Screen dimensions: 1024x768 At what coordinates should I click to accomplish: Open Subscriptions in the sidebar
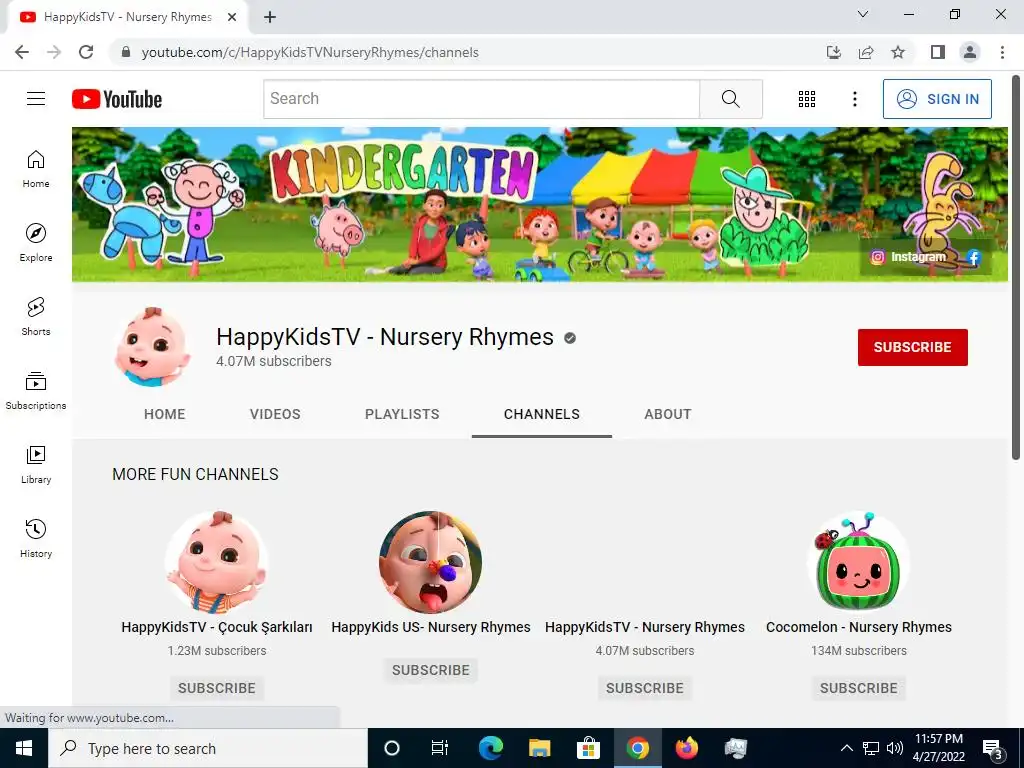(x=36, y=391)
